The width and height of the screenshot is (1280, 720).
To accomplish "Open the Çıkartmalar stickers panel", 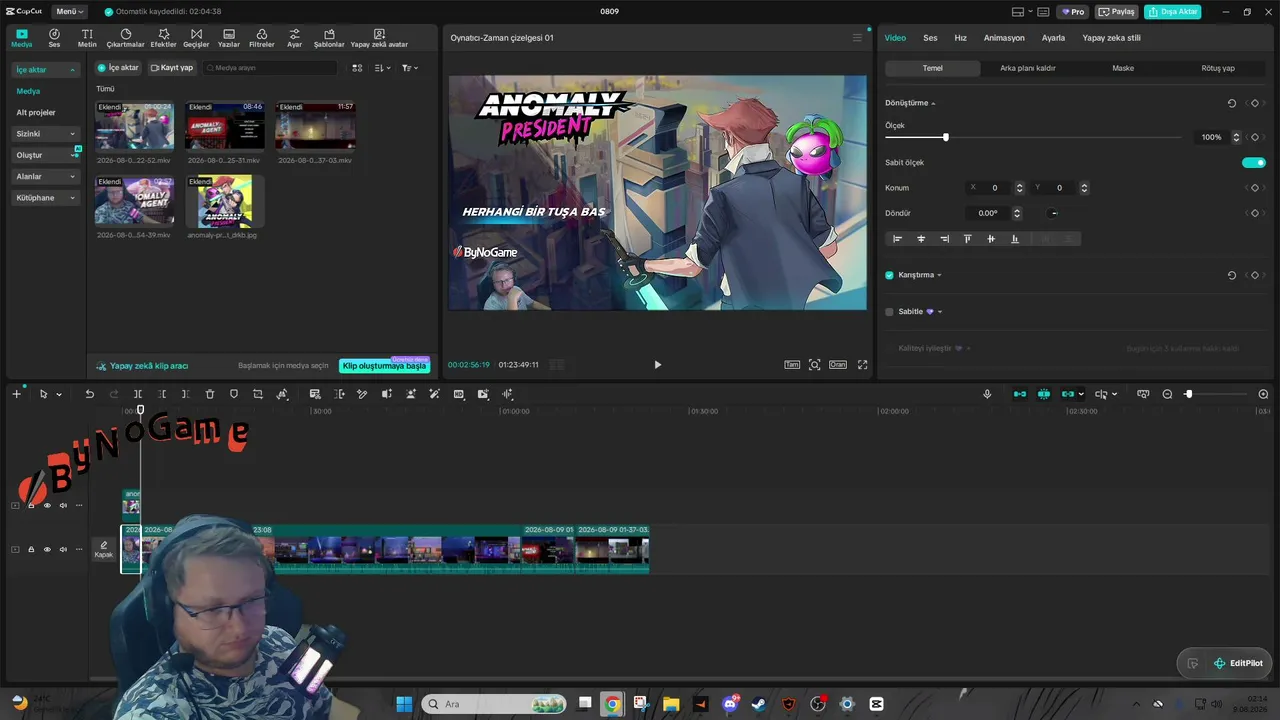I will click(125, 38).
